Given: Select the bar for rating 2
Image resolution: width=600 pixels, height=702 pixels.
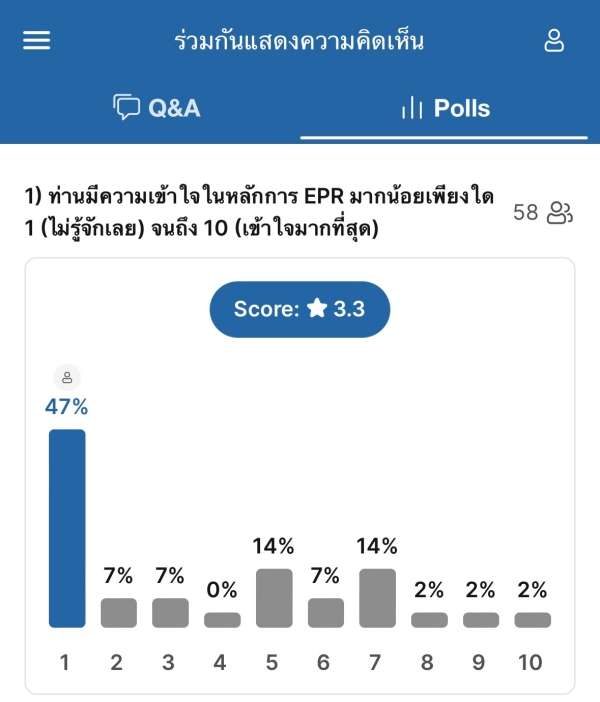Looking at the screenshot, I should coord(119,612).
